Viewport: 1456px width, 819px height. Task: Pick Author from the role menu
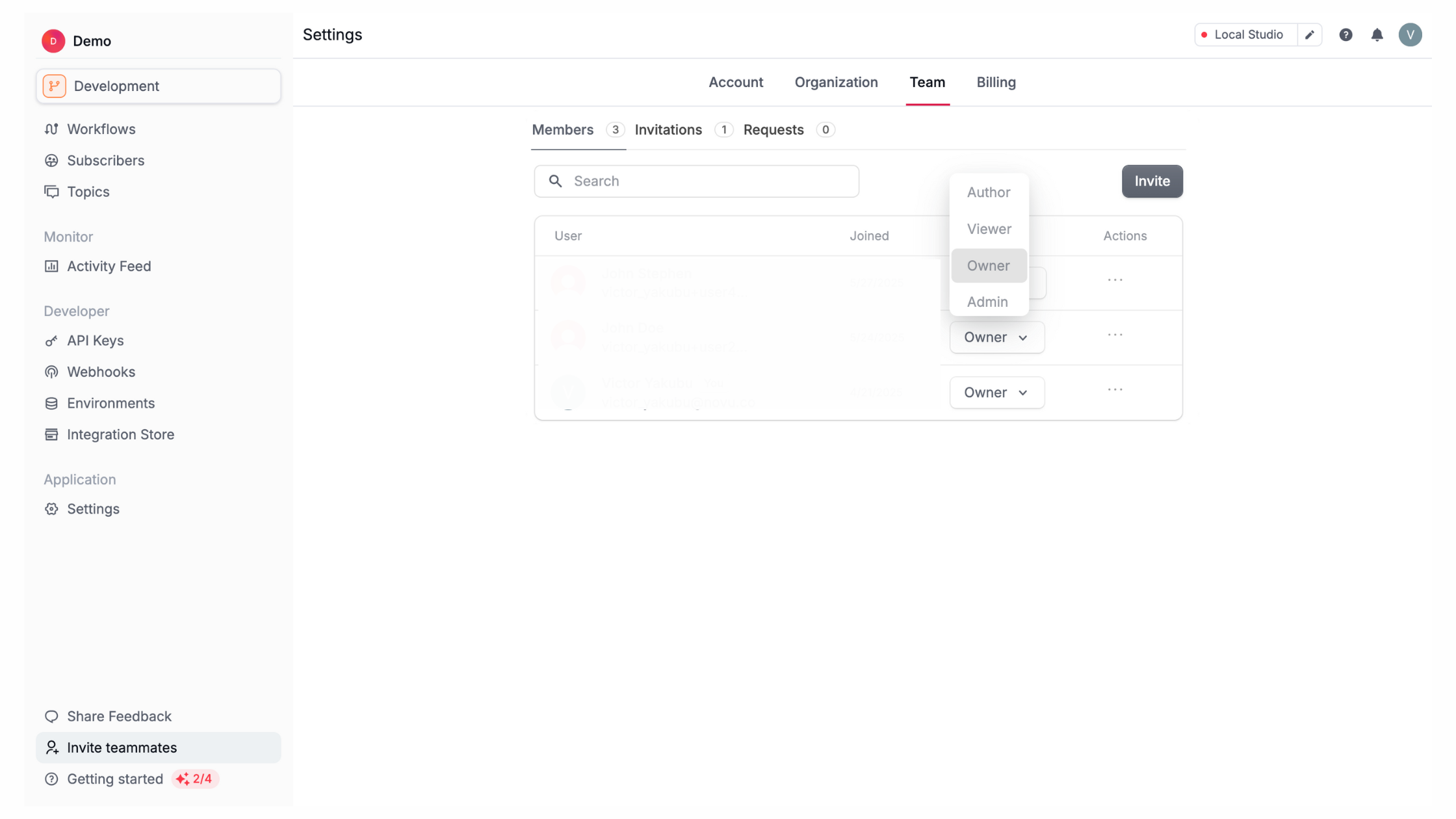pos(988,192)
